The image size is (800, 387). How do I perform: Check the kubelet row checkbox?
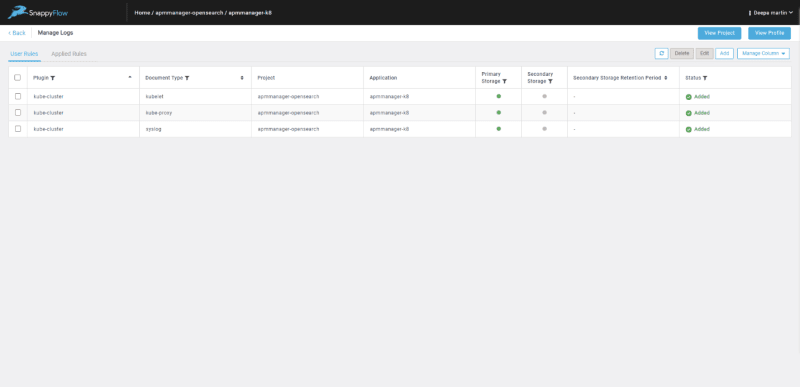(18, 96)
